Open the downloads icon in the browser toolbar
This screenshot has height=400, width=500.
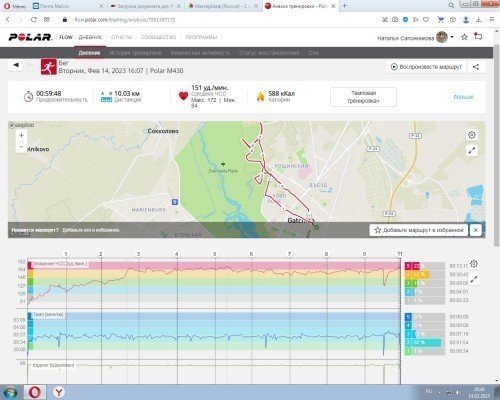479,20
